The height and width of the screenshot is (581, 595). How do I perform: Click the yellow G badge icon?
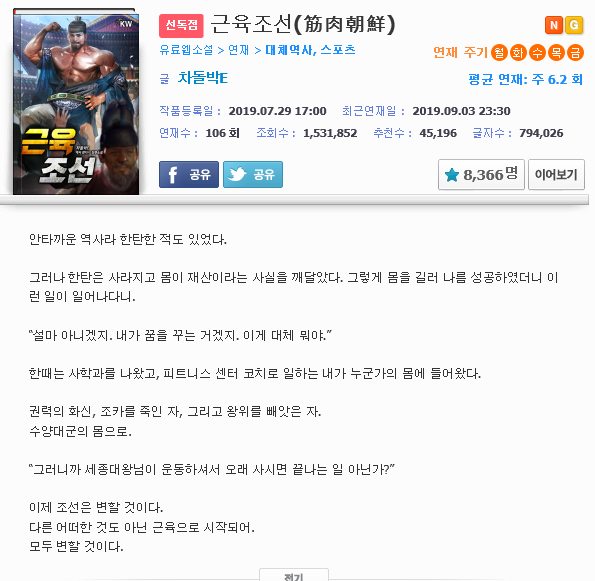[574, 25]
